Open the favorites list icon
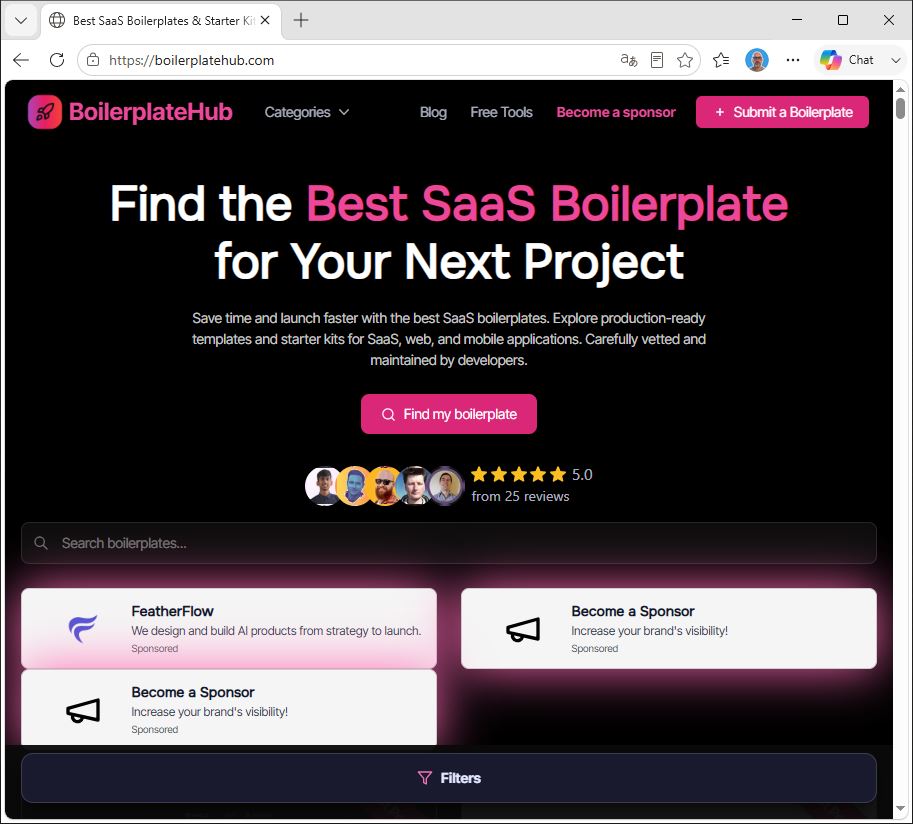The width and height of the screenshot is (913, 824). [x=721, y=60]
